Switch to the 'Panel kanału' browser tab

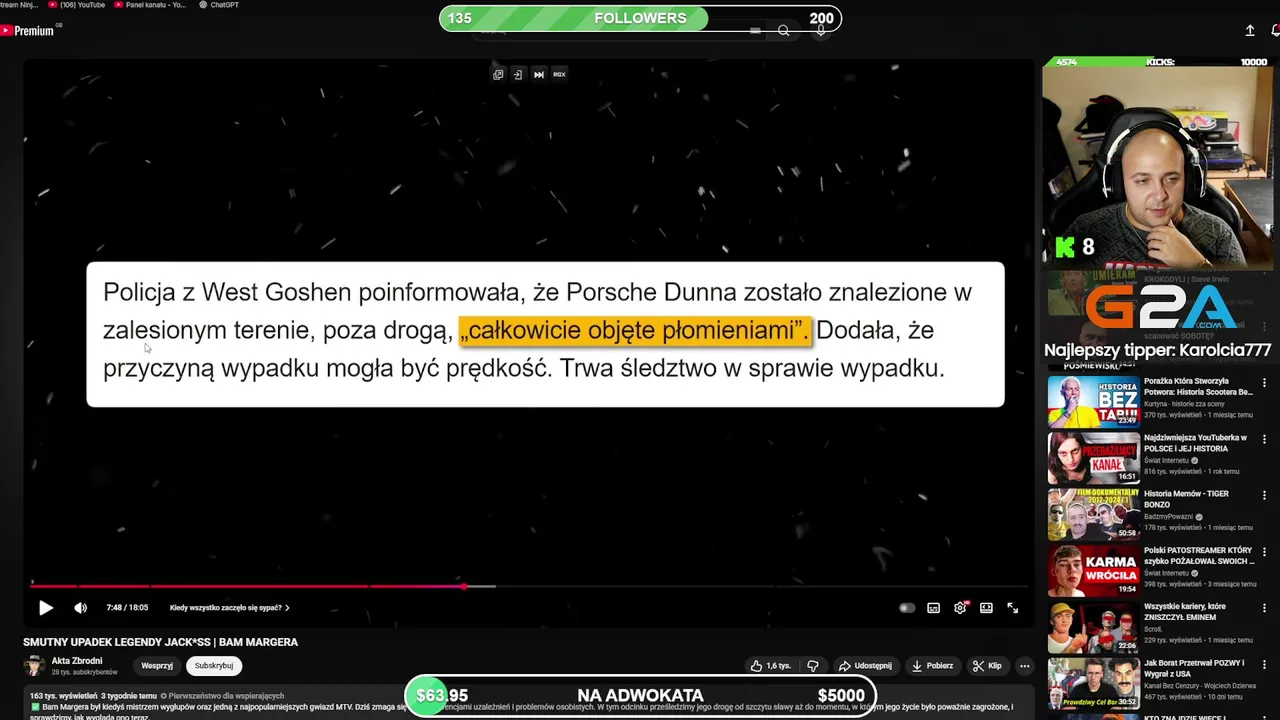pyautogui.click(x=150, y=5)
